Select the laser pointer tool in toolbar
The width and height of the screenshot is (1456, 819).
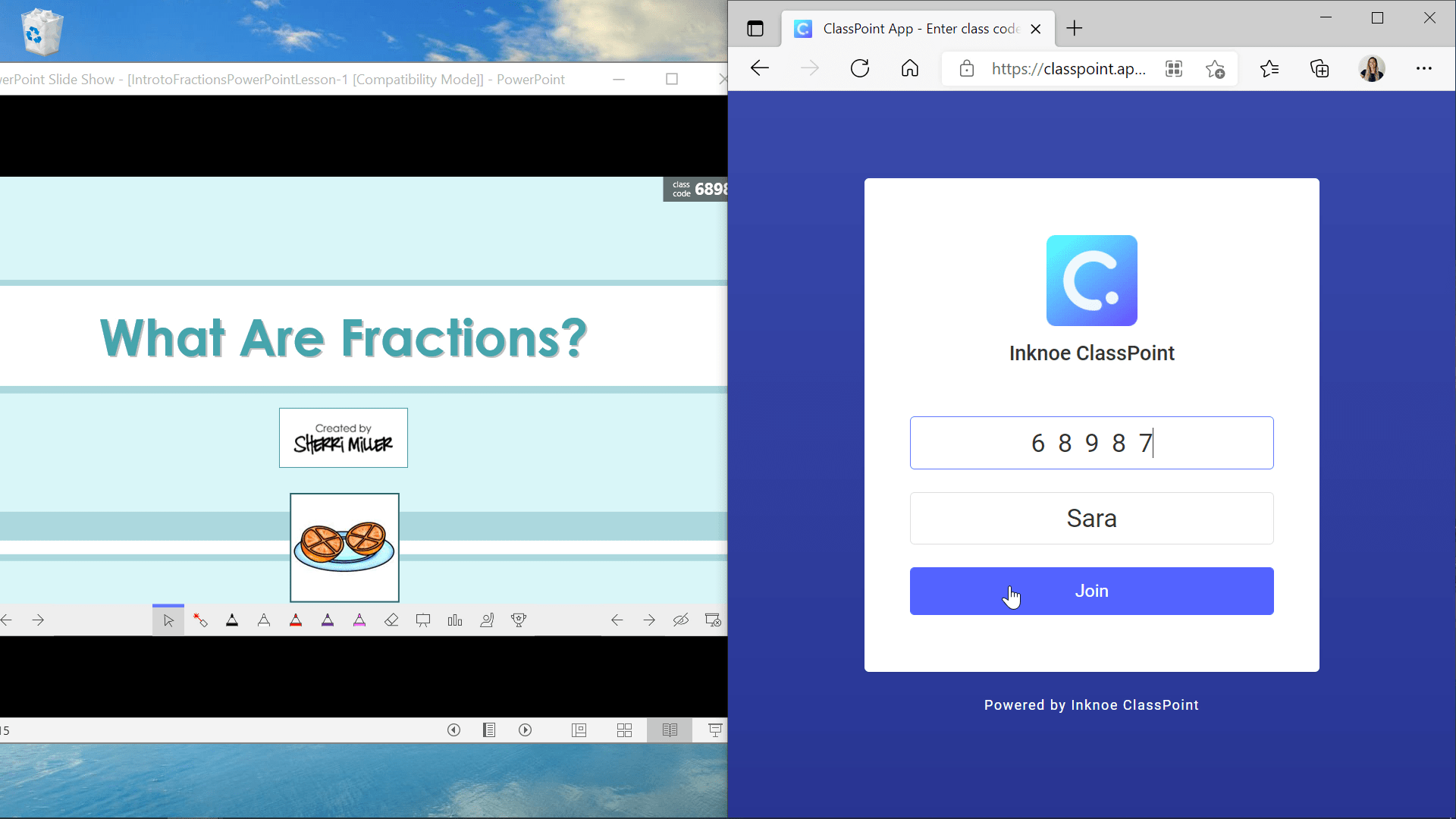[200, 620]
